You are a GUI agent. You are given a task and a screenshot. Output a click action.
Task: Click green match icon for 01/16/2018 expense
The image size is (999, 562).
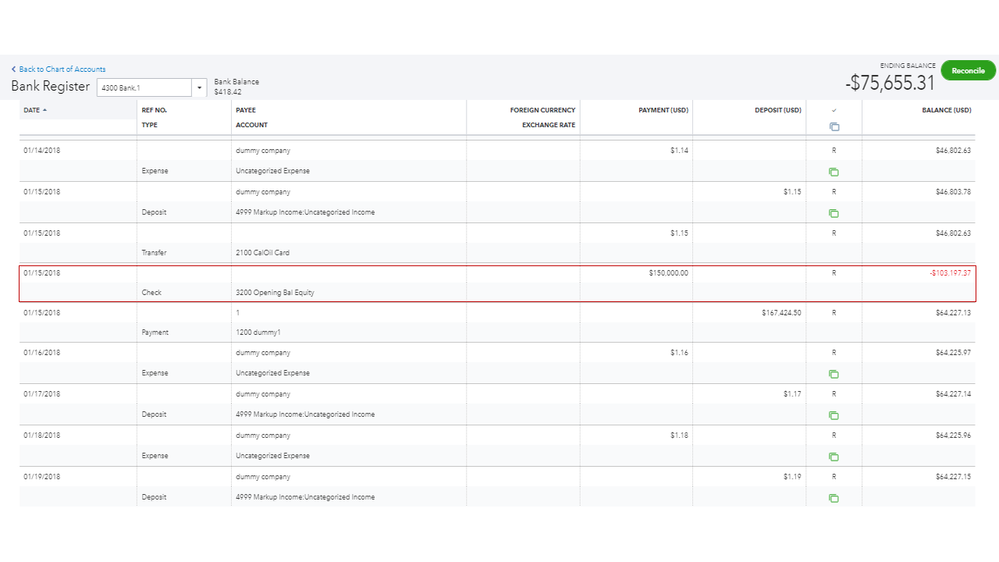(833, 374)
